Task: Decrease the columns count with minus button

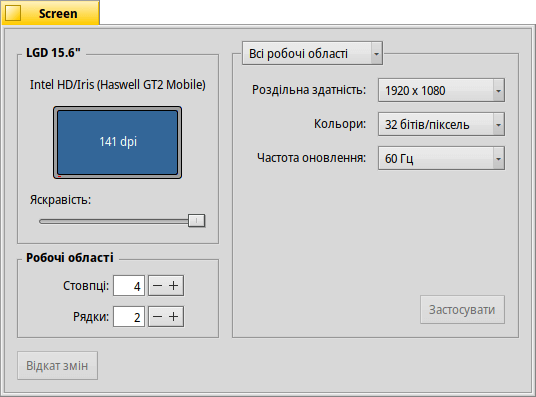Action: 157,286
